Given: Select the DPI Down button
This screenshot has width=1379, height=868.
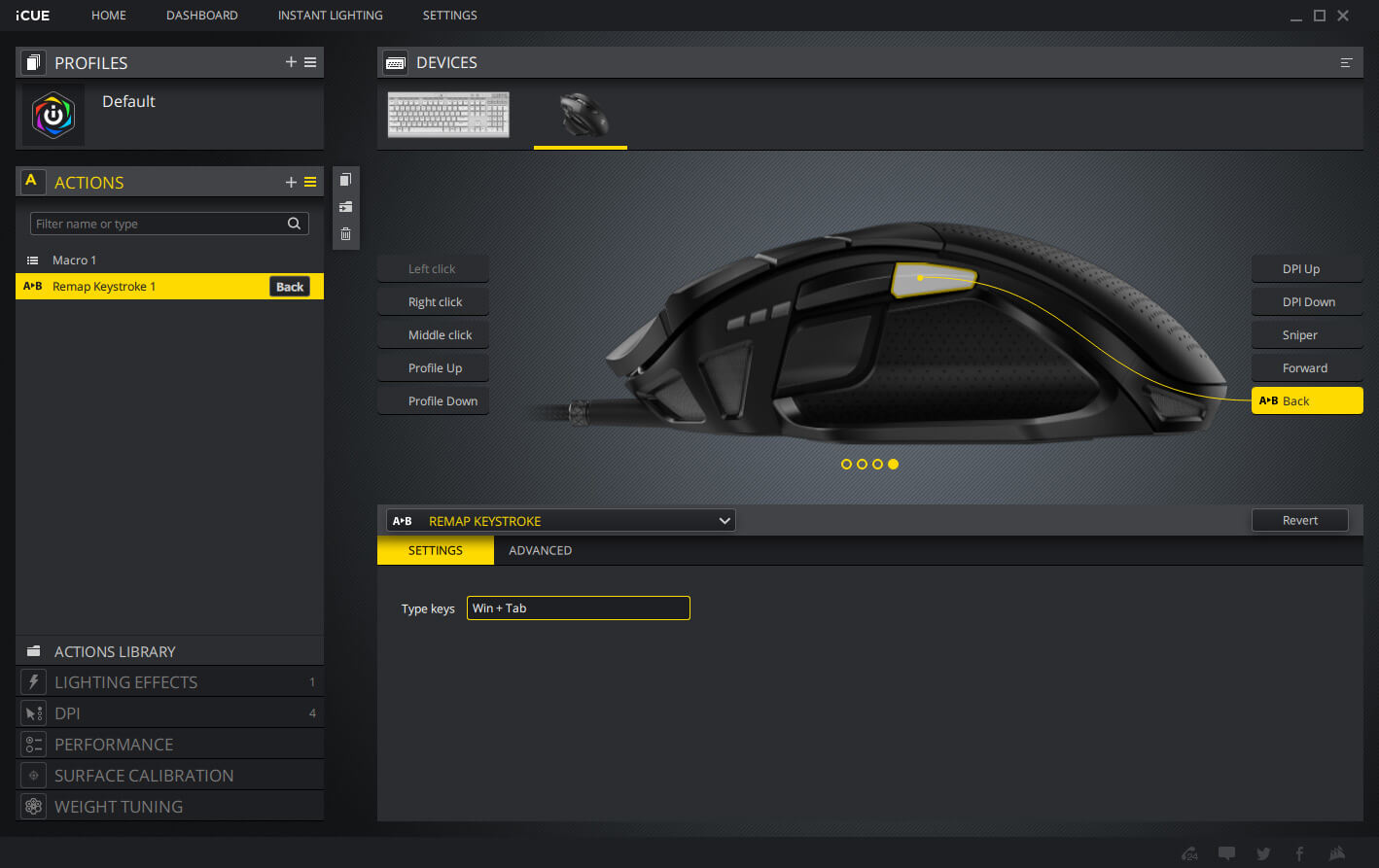Looking at the screenshot, I should pos(1307,302).
